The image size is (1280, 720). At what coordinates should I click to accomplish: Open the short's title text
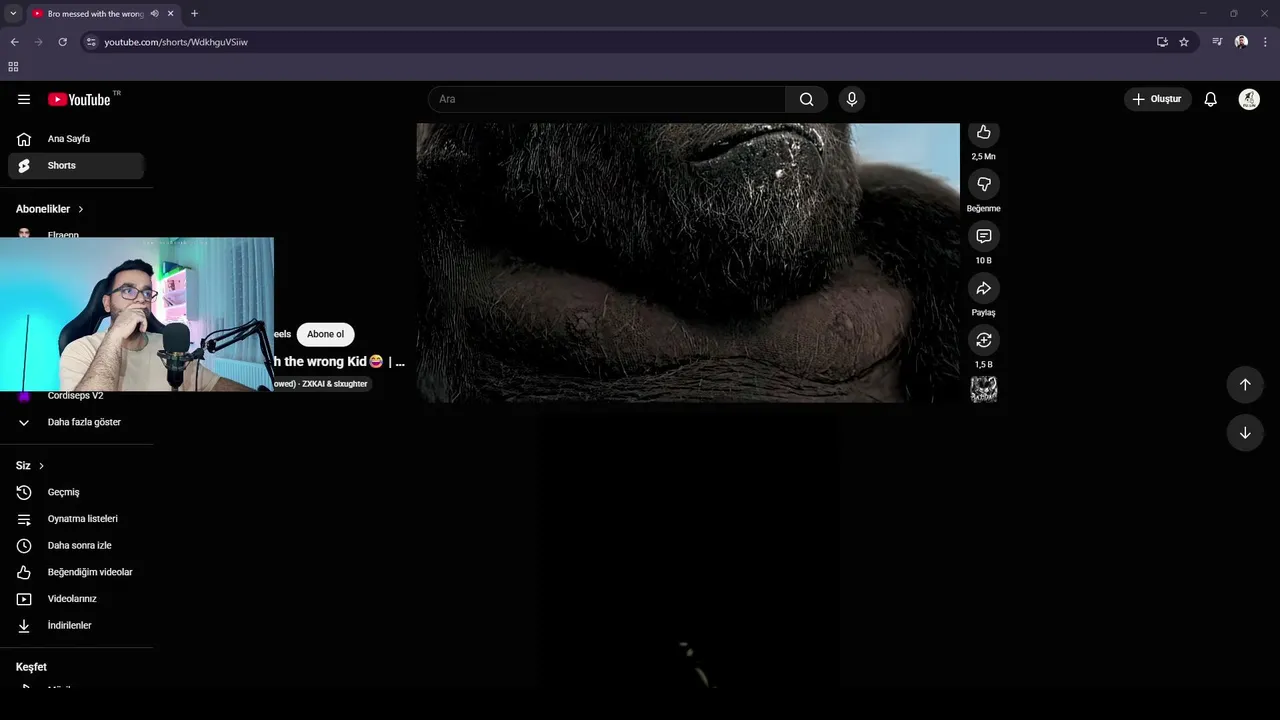click(339, 362)
